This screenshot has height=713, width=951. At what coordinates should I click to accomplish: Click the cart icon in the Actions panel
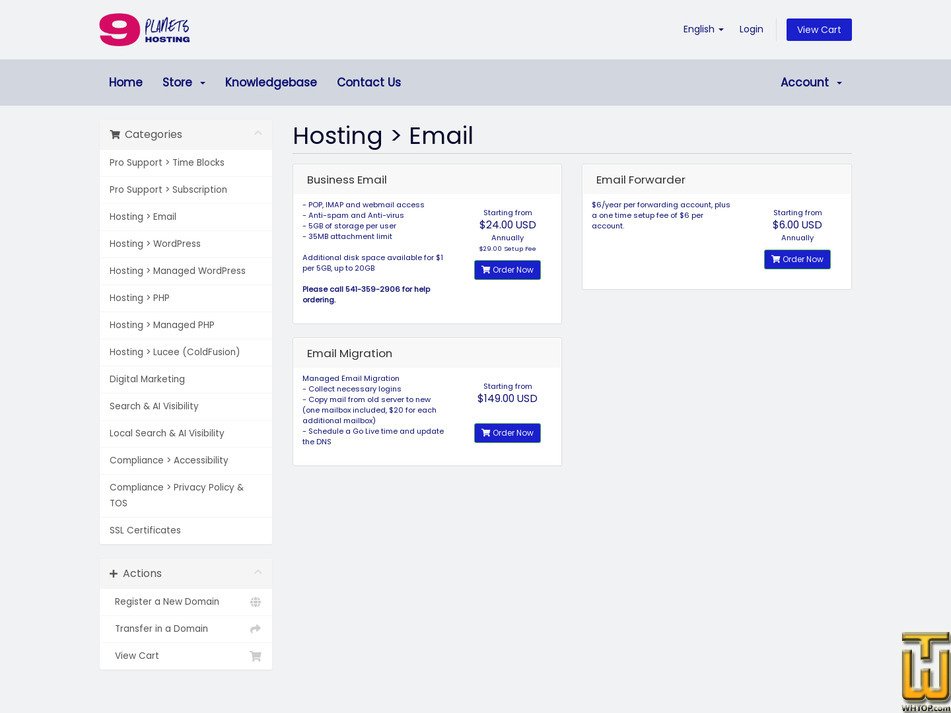[255, 656]
